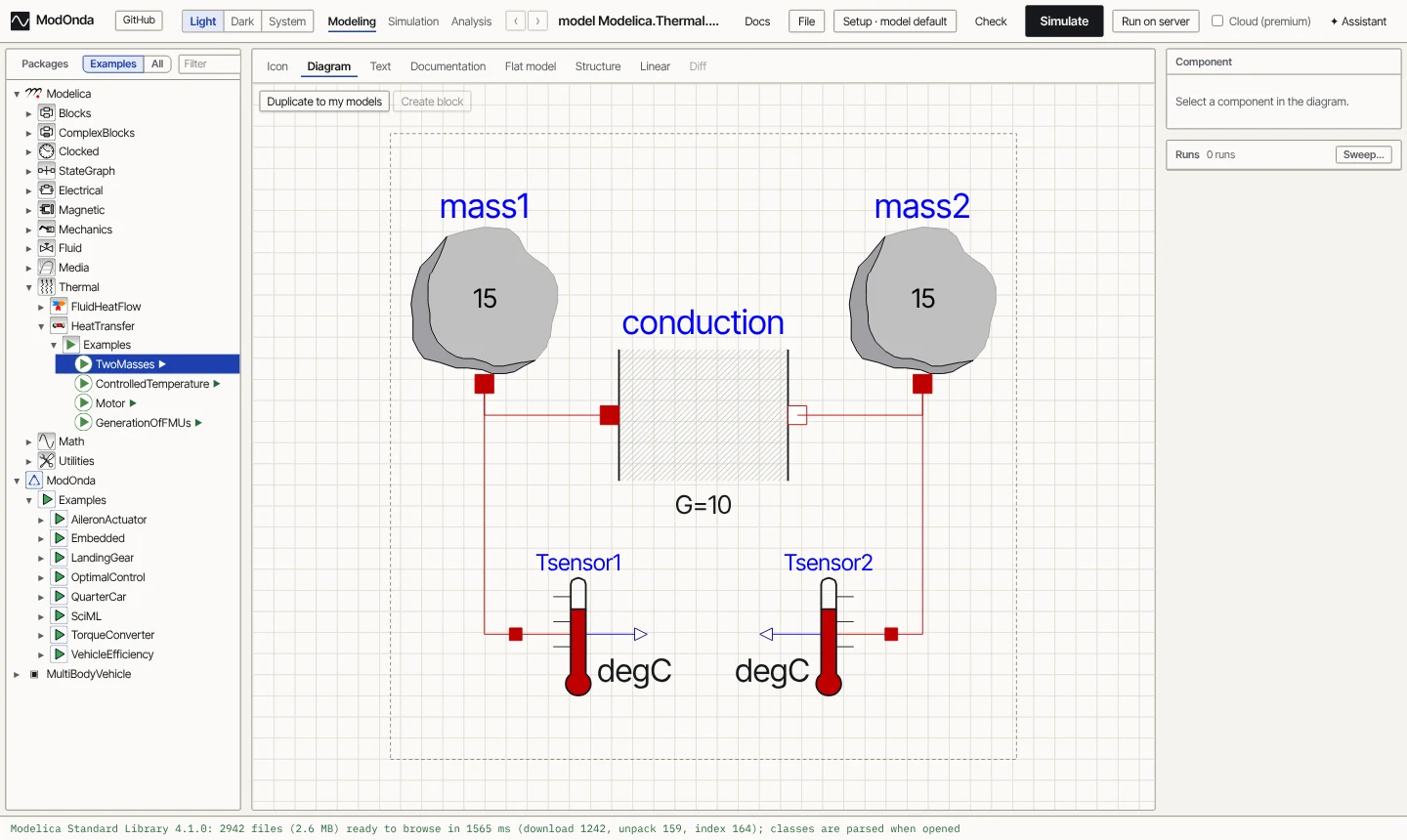Switch theme to System
Image resolution: width=1407 pixels, height=840 pixels.
pyautogui.click(x=287, y=21)
